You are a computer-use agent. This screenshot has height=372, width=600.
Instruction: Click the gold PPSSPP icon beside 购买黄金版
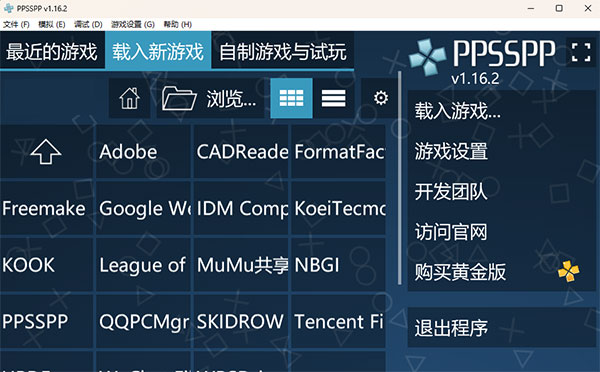568,271
